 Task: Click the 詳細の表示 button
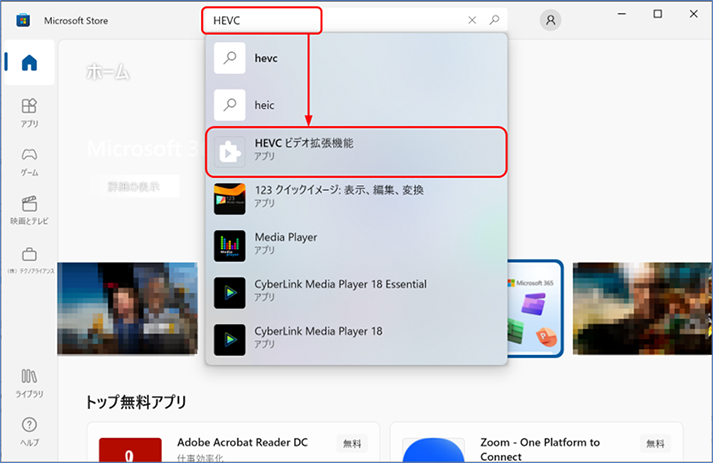click(134, 186)
